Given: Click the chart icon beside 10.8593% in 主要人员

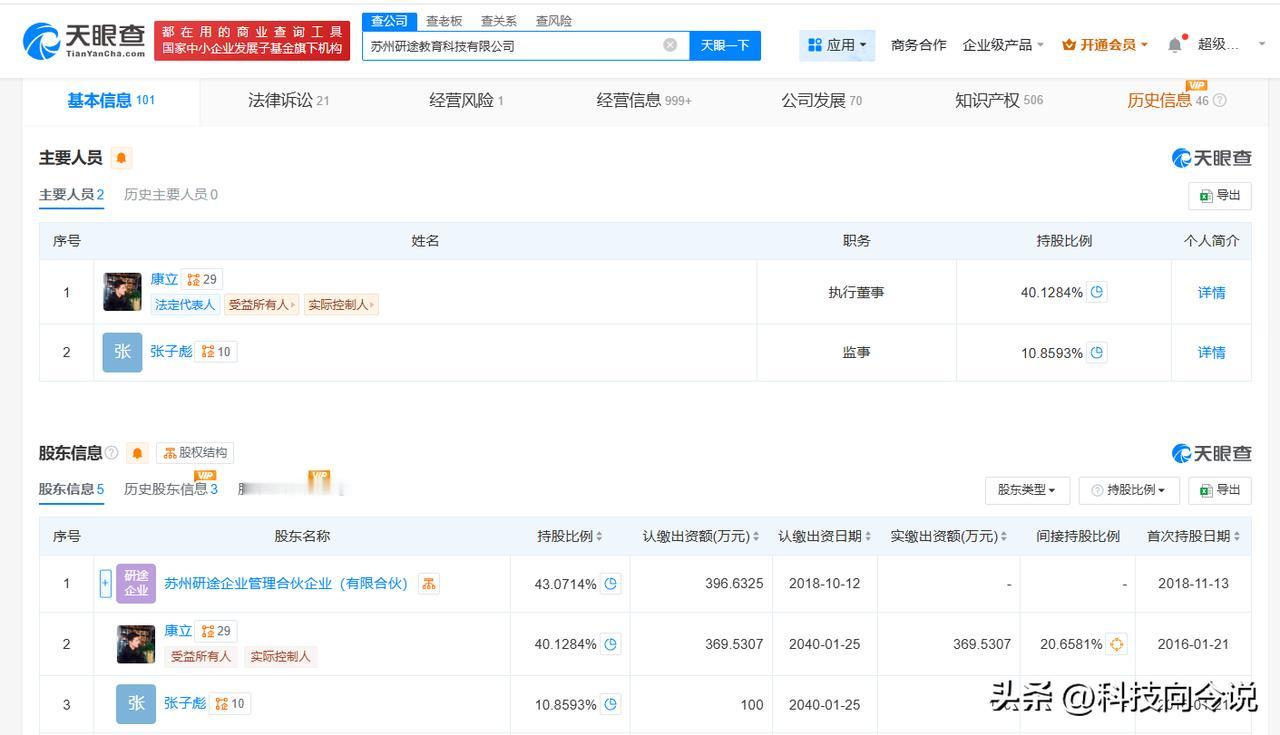Looking at the screenshot, I should pos(1097,352).
